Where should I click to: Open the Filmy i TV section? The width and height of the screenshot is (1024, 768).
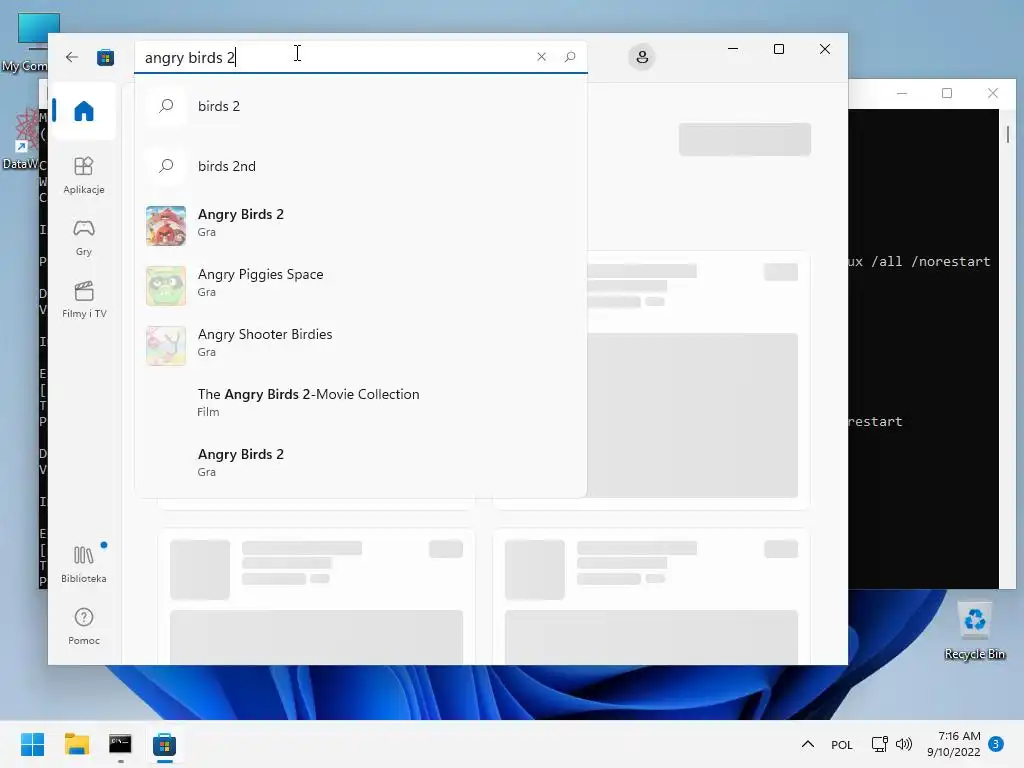click(x=84, y=300)
